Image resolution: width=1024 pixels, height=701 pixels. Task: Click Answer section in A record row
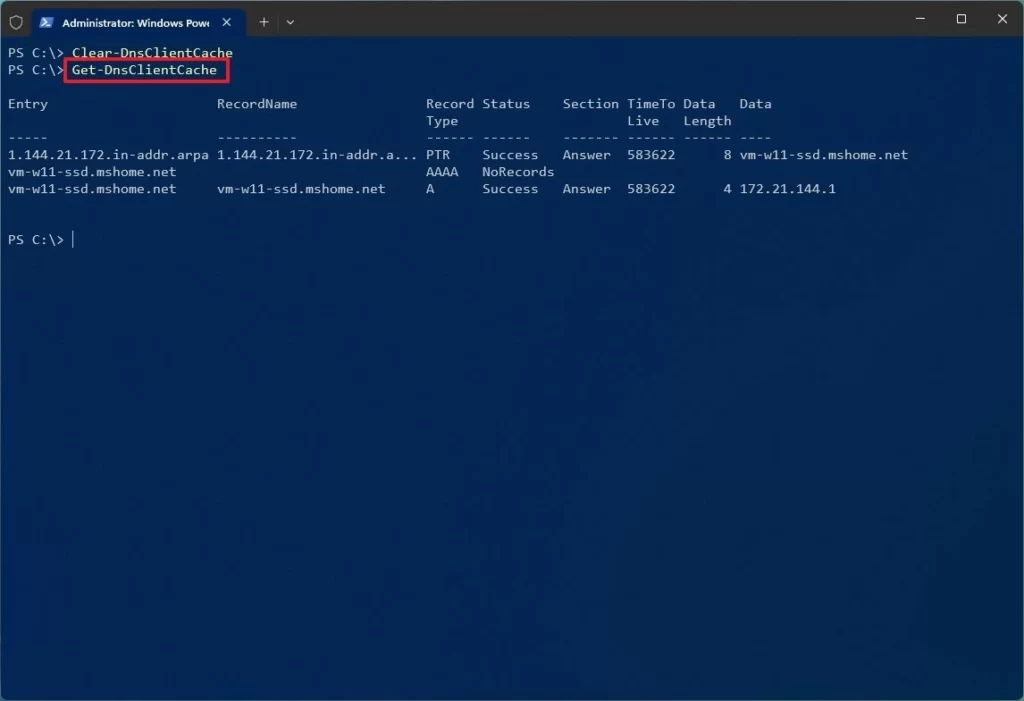[x=586, y=189]
